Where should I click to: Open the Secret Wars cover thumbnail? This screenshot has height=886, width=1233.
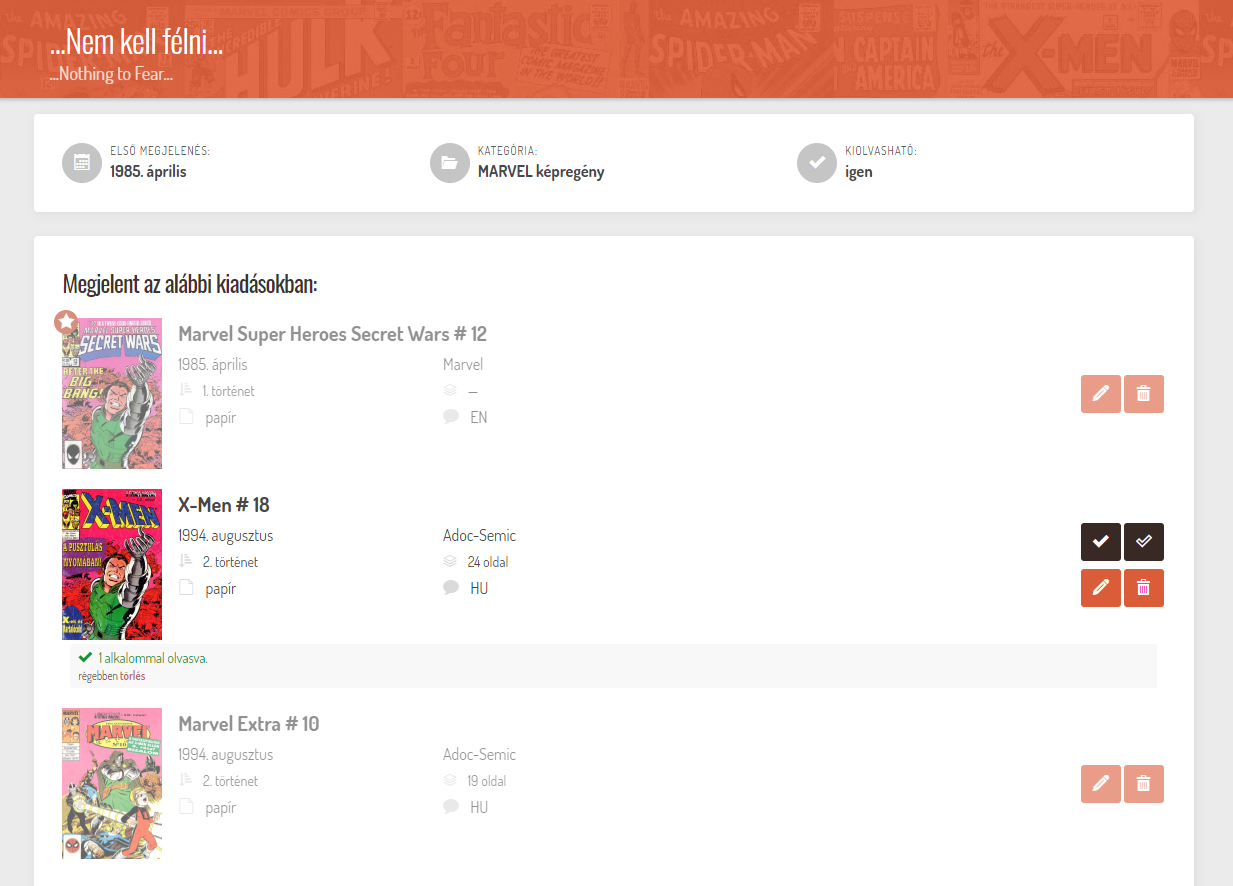click(112, 394)
